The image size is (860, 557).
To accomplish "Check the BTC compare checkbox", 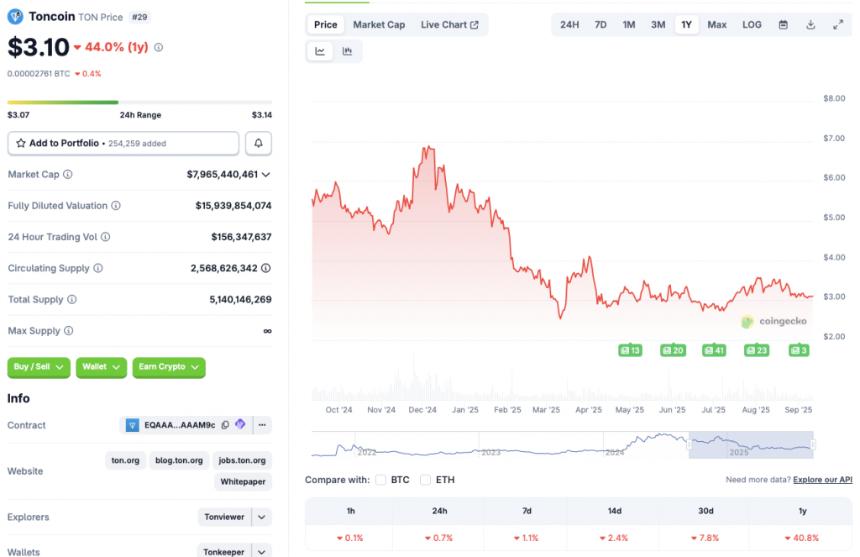I will click(381, 480).
